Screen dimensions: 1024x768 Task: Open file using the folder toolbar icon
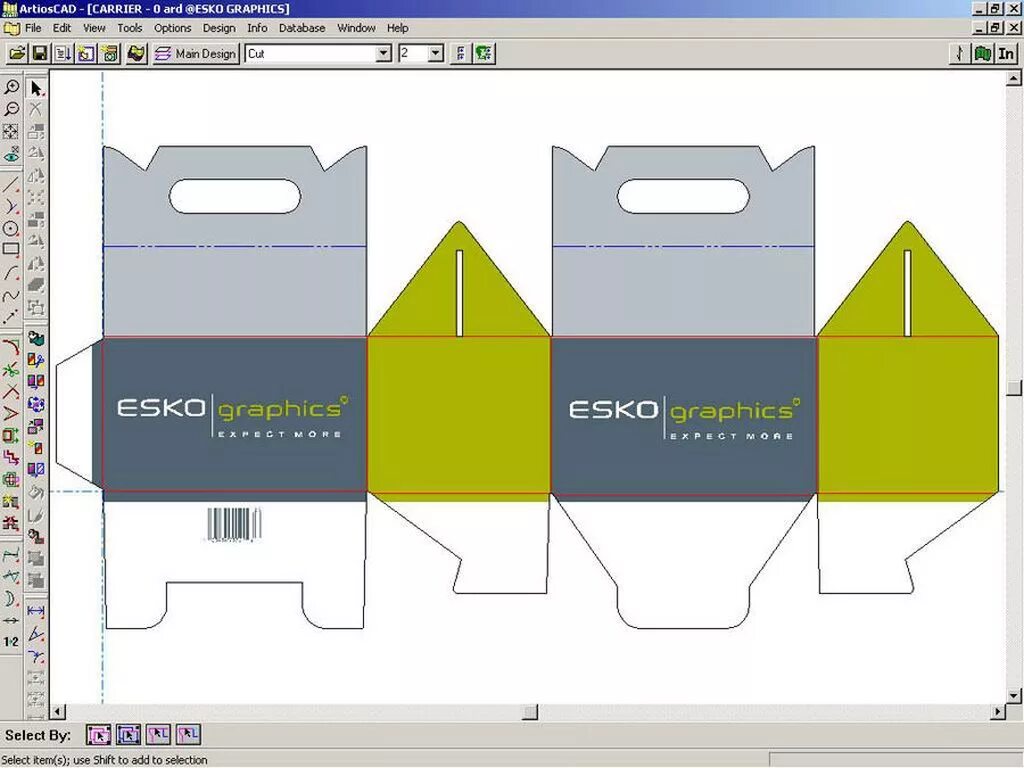[16, 54]
